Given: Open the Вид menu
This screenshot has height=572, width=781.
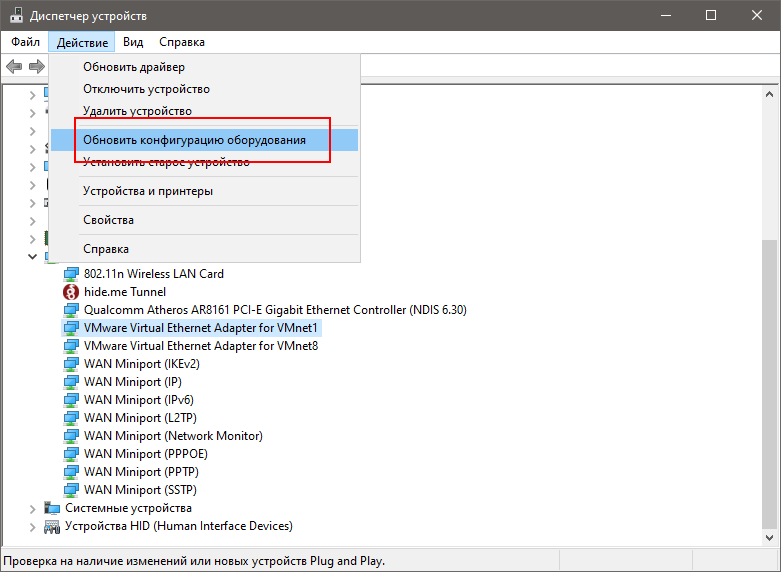Looking at the screenshot, I should [133, 42].
